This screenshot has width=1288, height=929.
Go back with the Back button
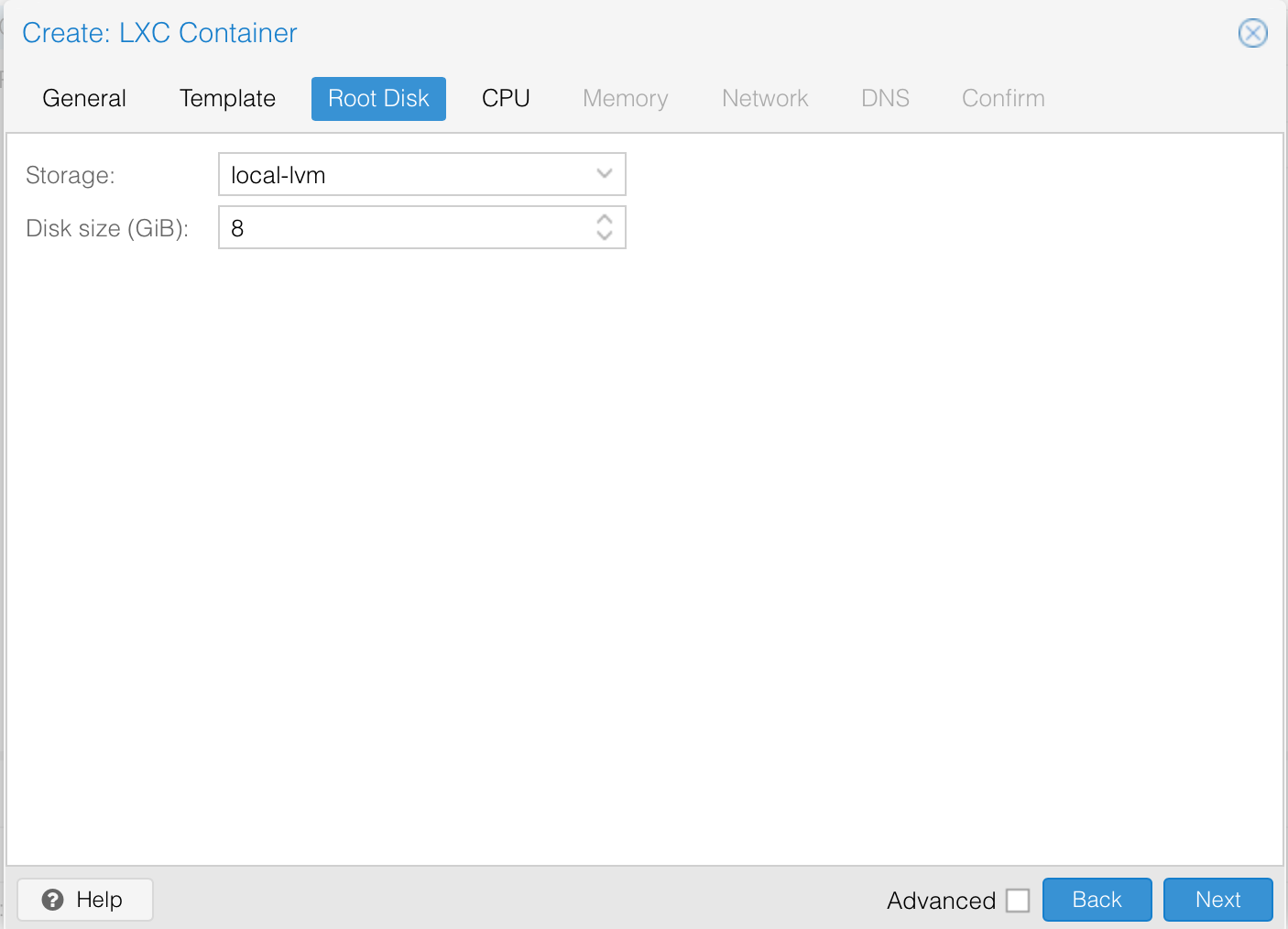[x=1097, y=900]
